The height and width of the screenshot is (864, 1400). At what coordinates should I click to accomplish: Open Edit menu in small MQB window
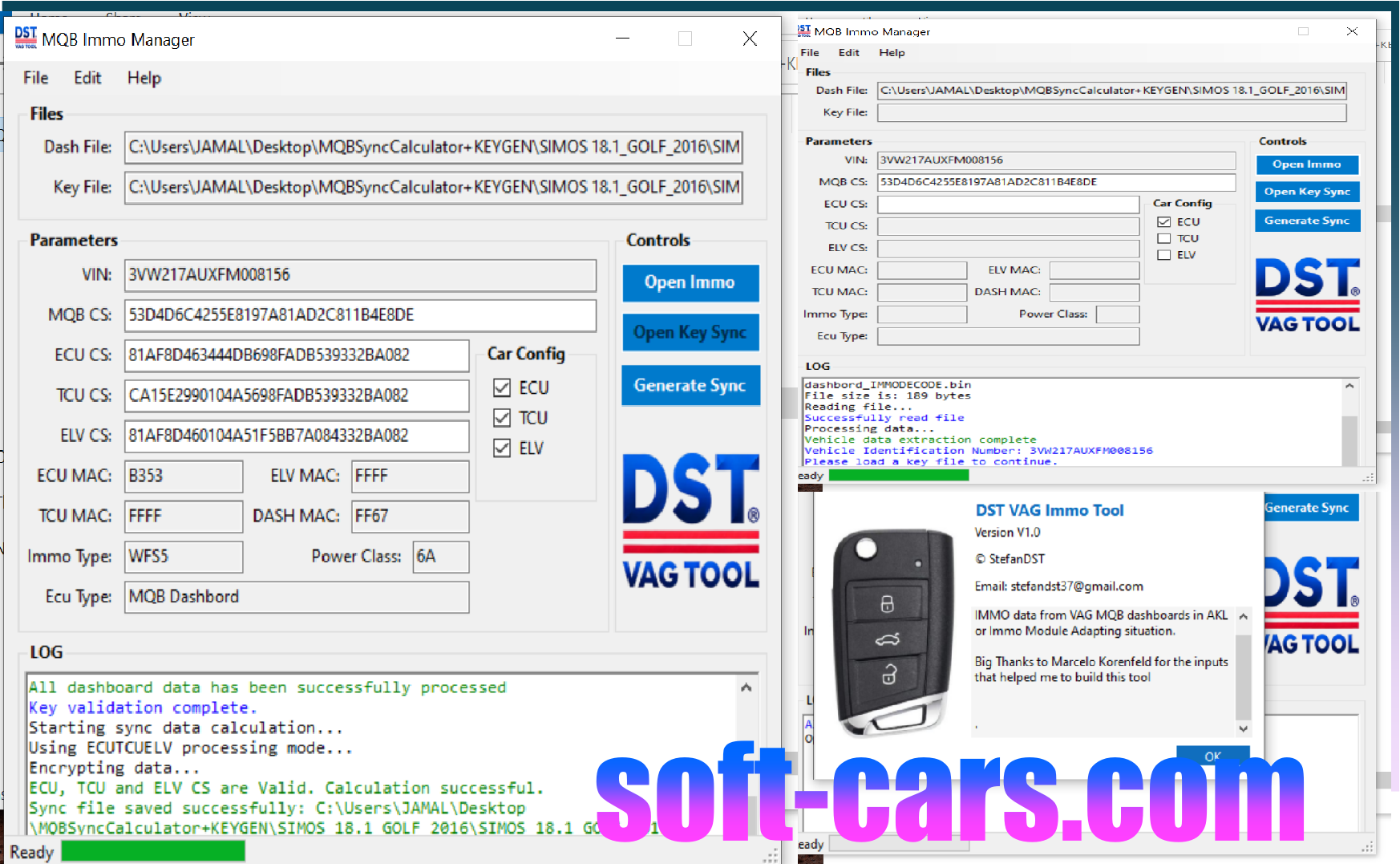pyautogui.click(x=848, y=53)
